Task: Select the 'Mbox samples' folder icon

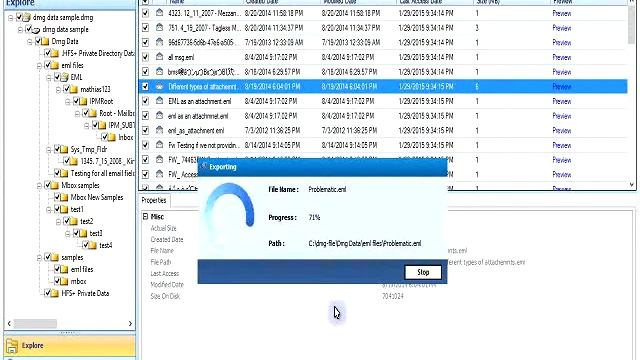Action: [55, 185]
